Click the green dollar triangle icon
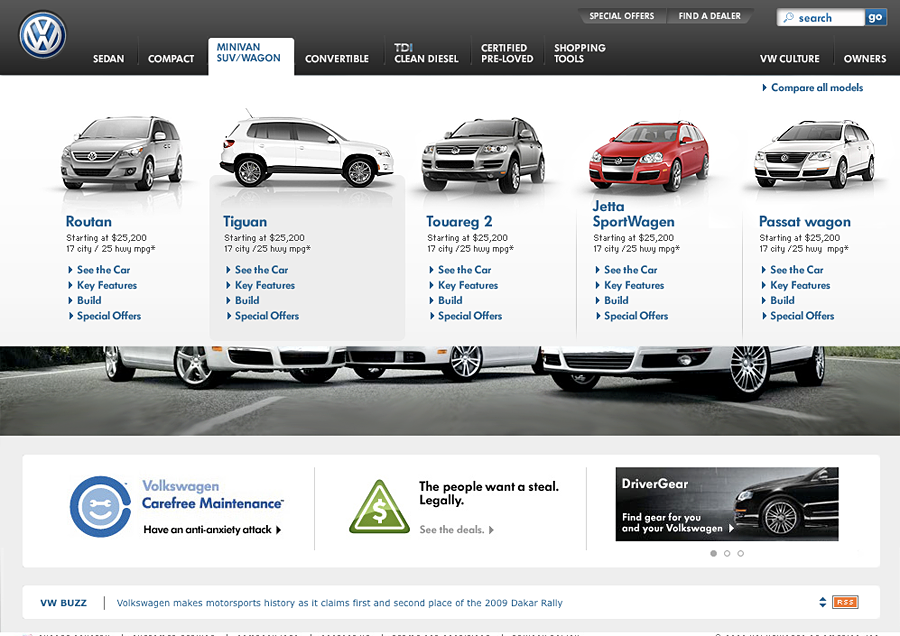This screenshot has width=900, height=636. click(x=379, y=507)
